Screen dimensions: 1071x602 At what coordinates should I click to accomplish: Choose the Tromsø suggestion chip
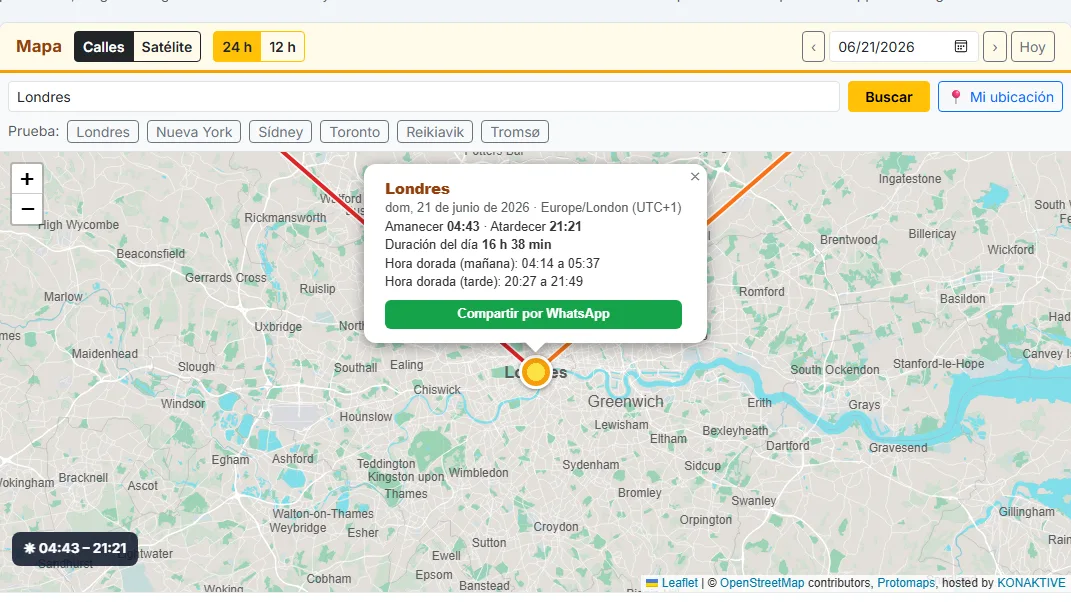pos(515,132)
